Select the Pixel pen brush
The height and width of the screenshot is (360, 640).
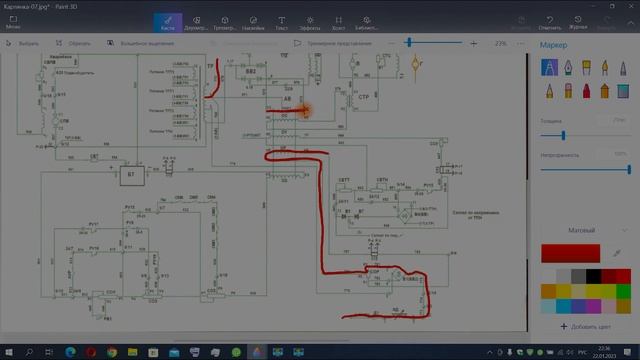[623, 67]
